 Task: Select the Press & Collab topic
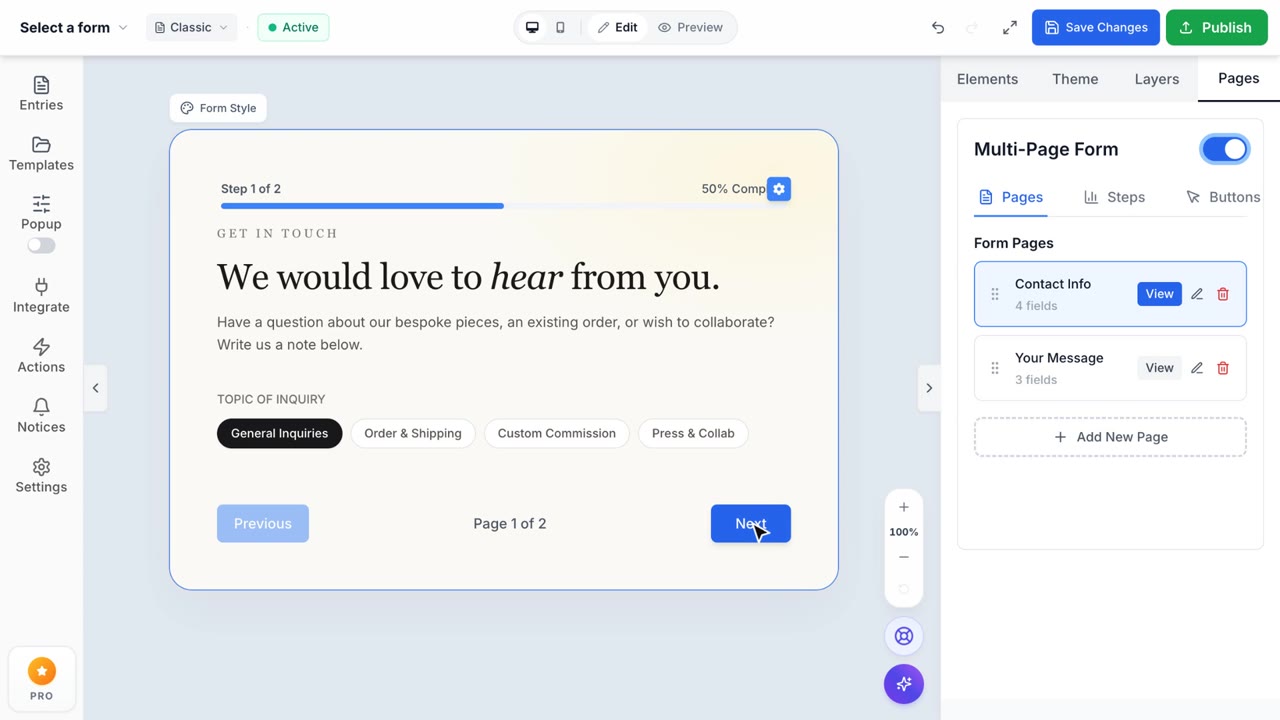pyautogui.click(x=693, y=433)
